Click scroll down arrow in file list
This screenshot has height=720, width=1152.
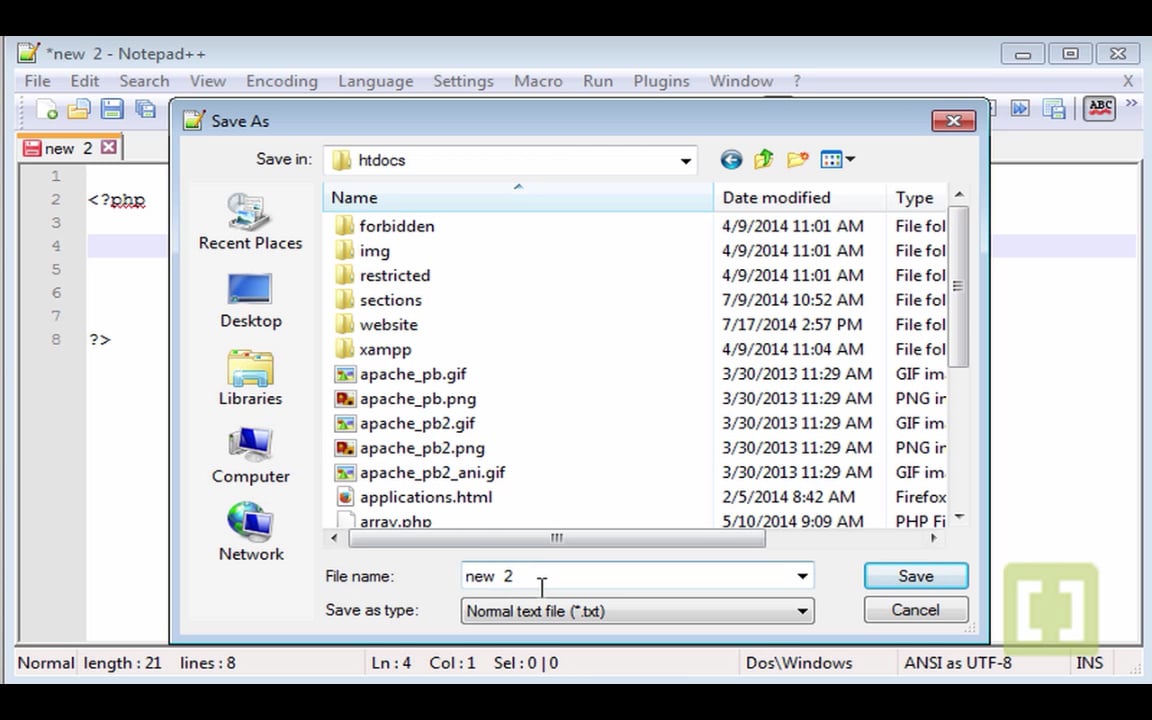pos(959,517)
